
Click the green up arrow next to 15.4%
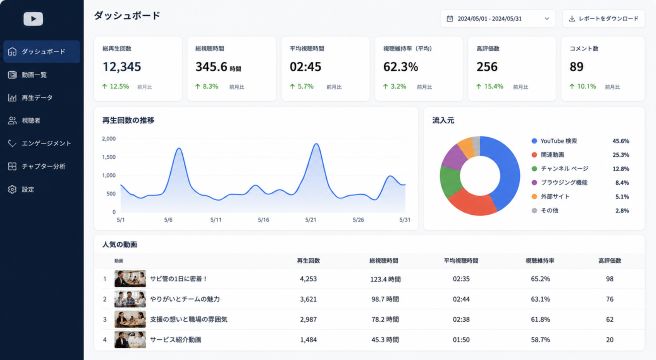tap(479, 86)
